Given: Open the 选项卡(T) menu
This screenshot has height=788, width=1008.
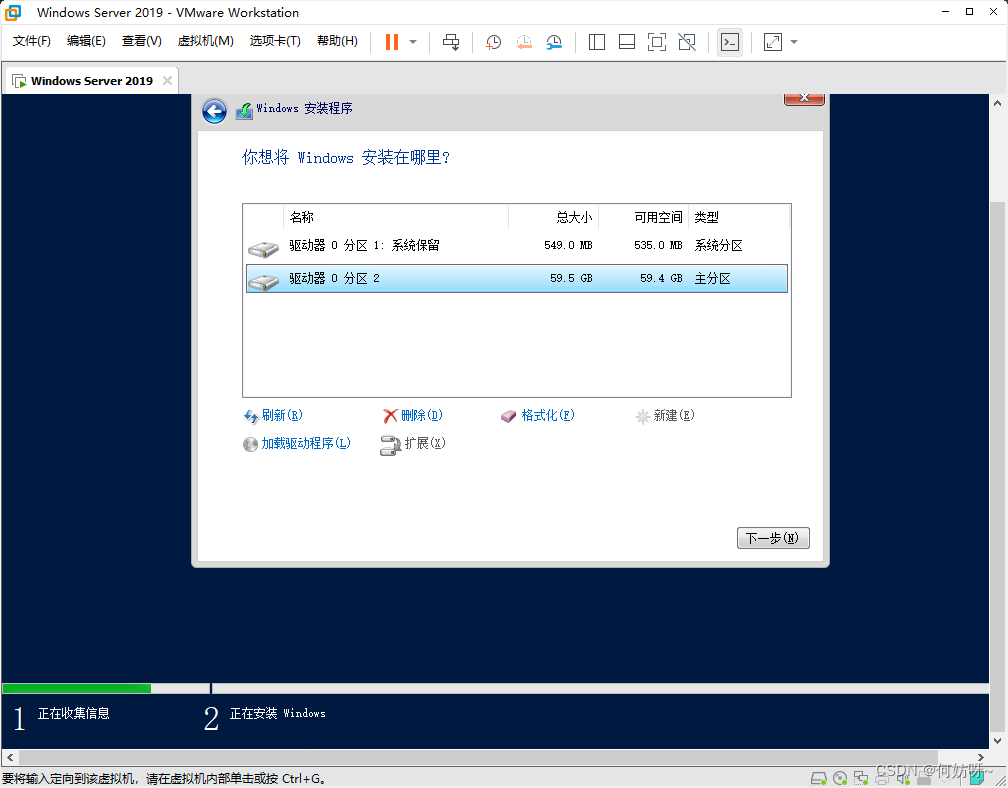Looking at the screenshot, I should click(275, 41).
